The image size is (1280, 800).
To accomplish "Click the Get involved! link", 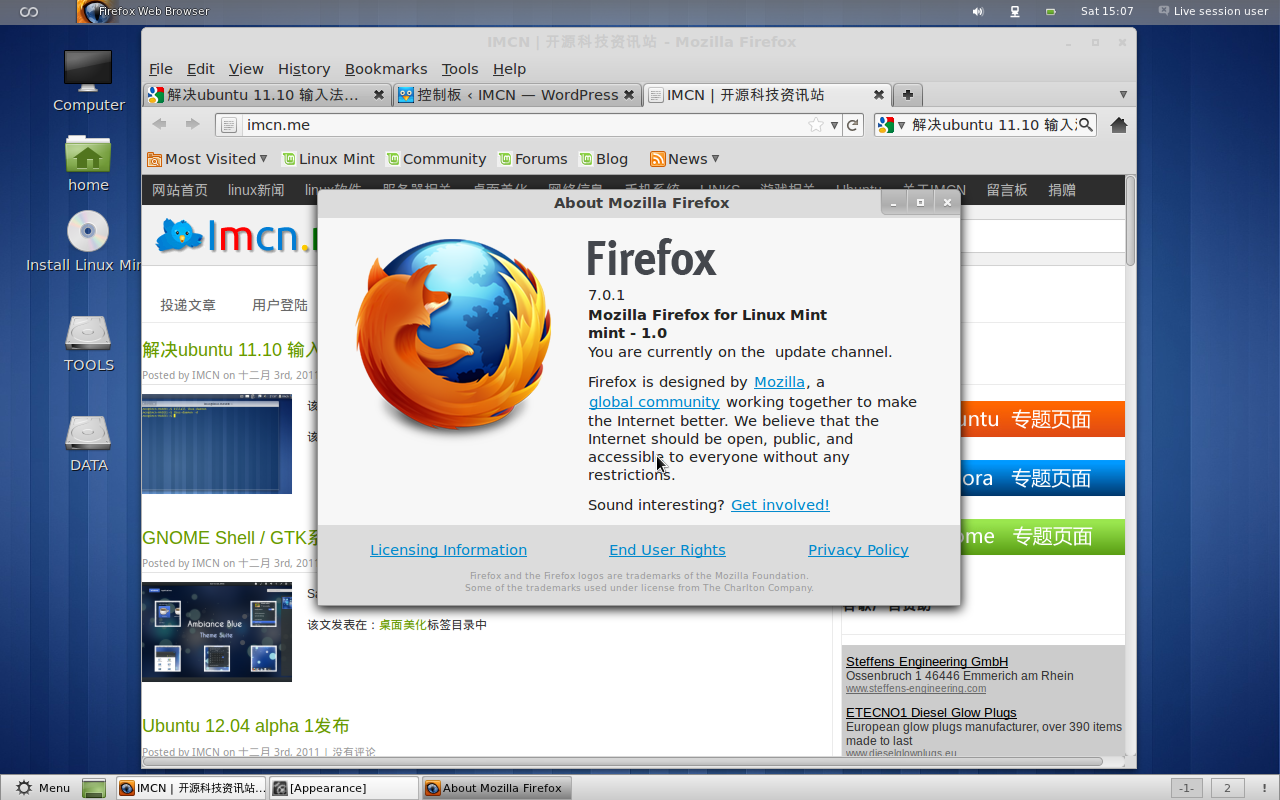I will pos(780,505).
